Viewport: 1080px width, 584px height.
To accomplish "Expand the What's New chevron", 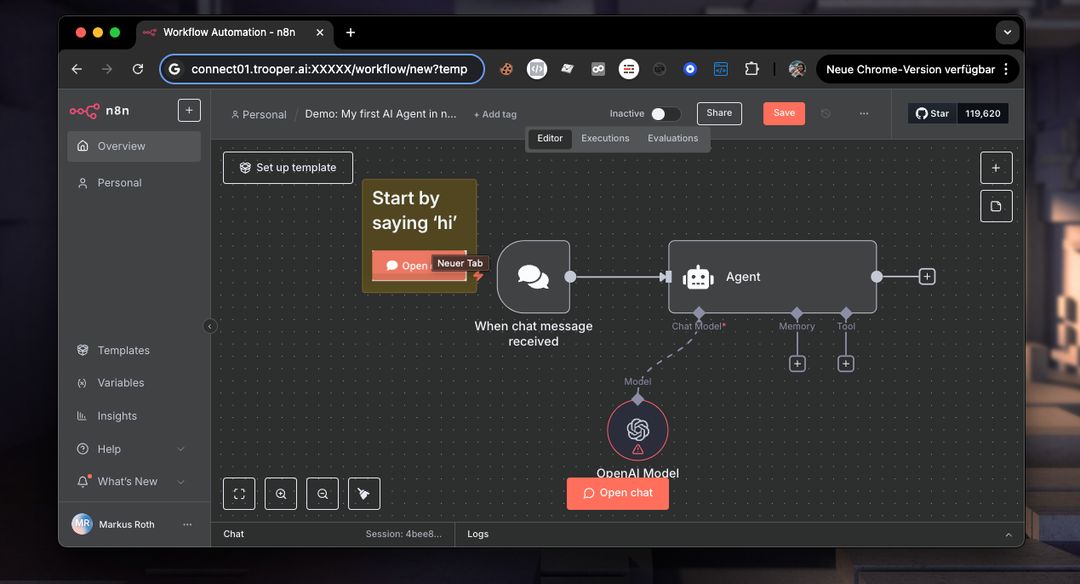I will coord(181,481).
